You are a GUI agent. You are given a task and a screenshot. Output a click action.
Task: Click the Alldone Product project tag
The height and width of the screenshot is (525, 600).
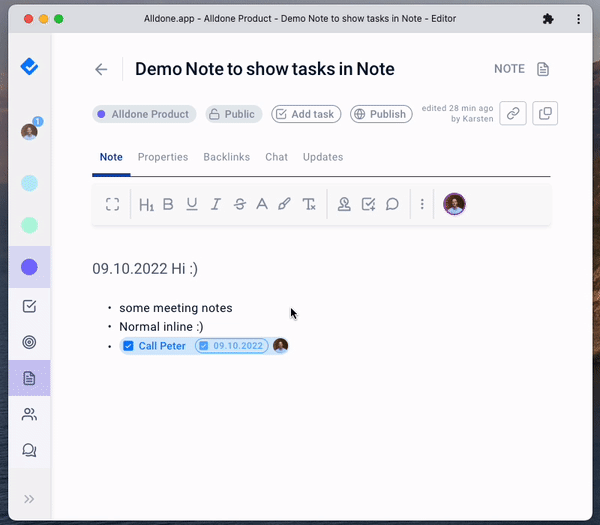click(144, 114)
